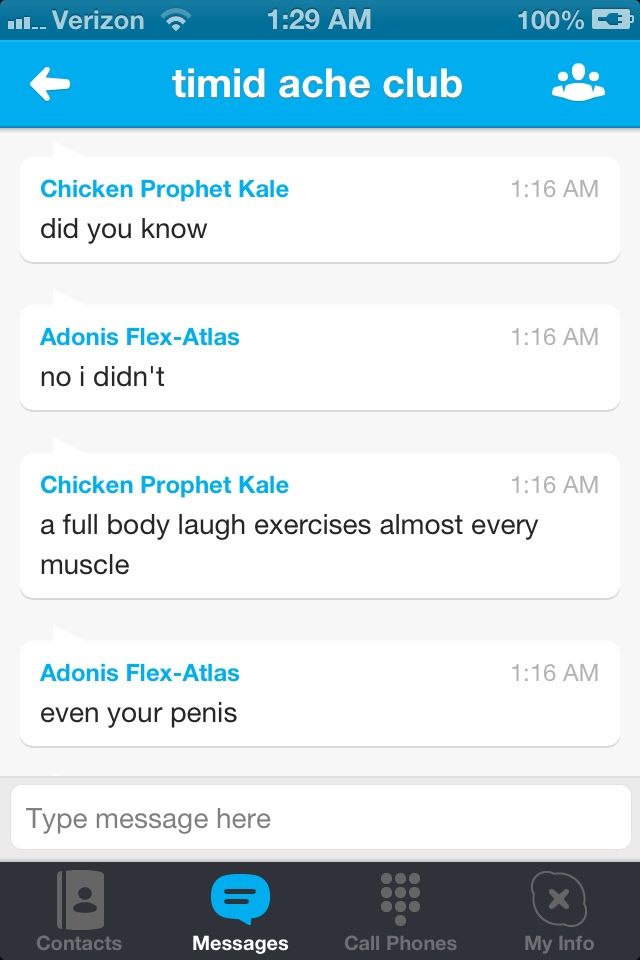Viewport: 640px width, 960px height.
Task: Tap sender name above "did you know"
Action: coord(164,189)
